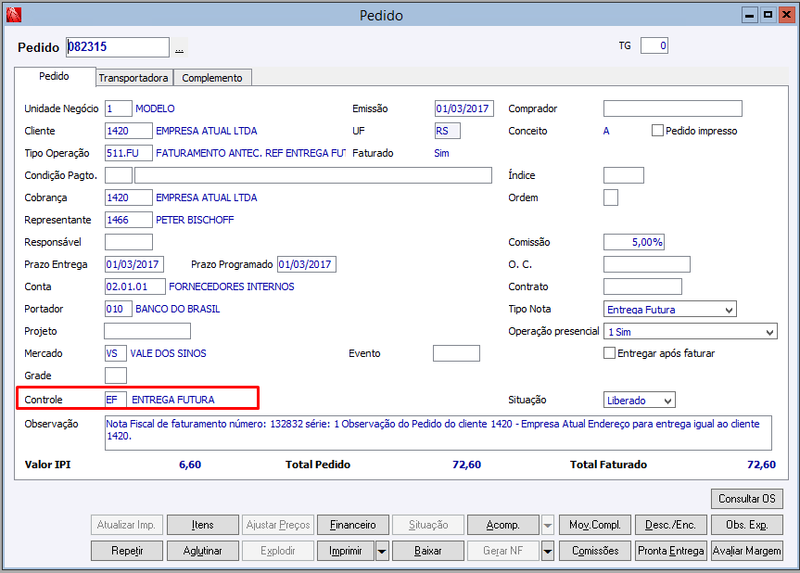Click the Controle field EF
Screen dimensions: 800x573
tap(116, 400)
